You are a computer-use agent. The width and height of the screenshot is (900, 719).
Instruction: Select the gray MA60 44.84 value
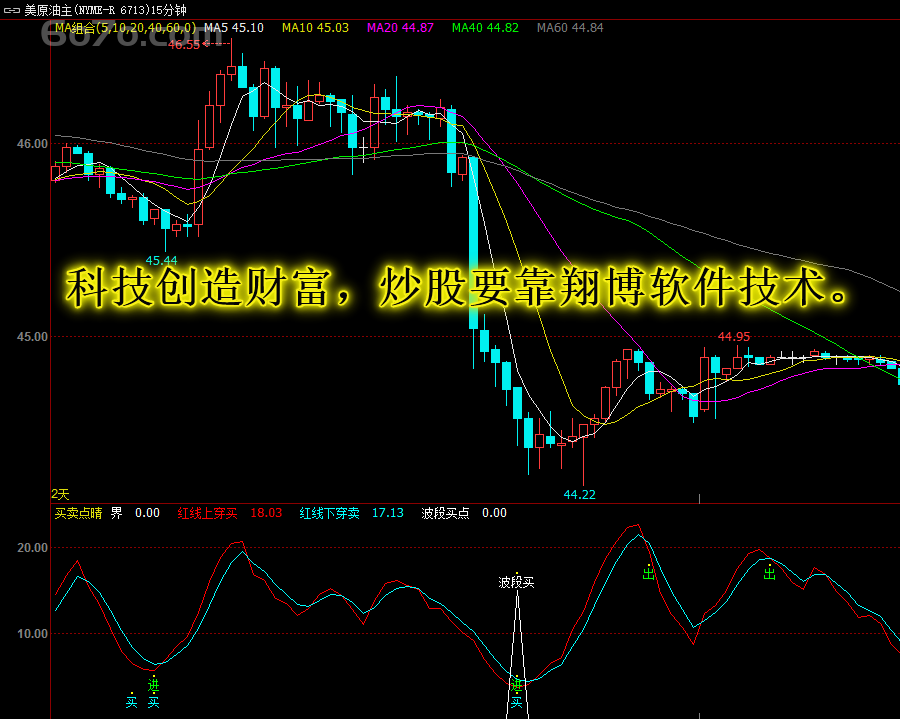pyautogui.click(x=570, y=28)
